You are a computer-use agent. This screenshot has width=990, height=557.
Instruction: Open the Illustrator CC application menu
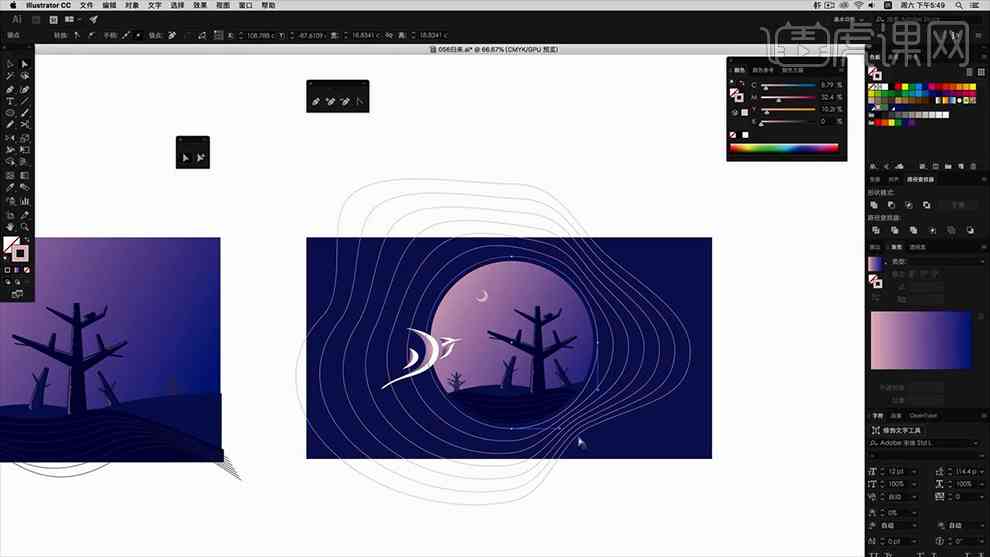pyautogui.click(x=48, y=5)
